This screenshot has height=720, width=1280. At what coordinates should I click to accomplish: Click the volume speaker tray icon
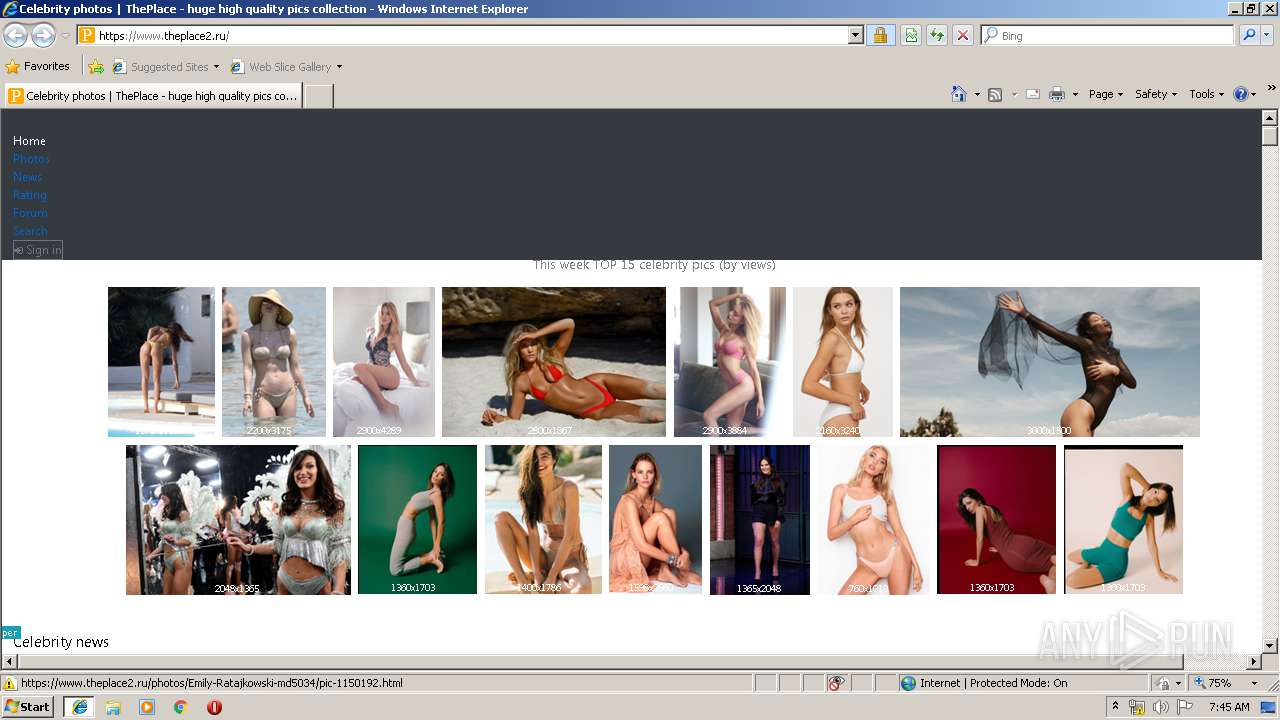[x=1160, y=707]
